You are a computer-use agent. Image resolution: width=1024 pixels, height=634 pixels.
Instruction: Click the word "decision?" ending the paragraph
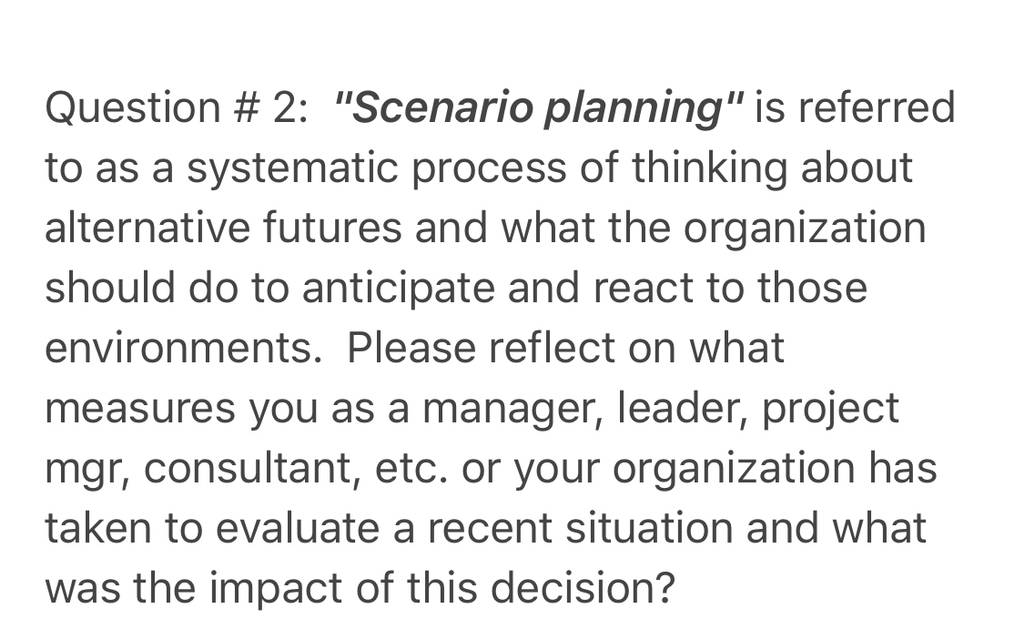click(x=582, y=588)
